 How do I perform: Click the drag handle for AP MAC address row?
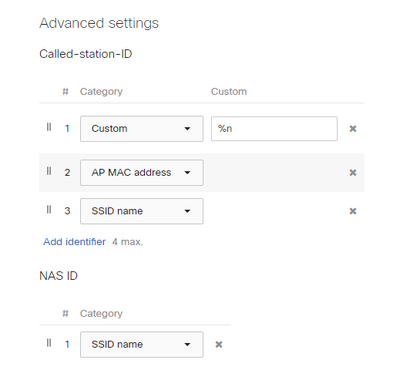49,171
